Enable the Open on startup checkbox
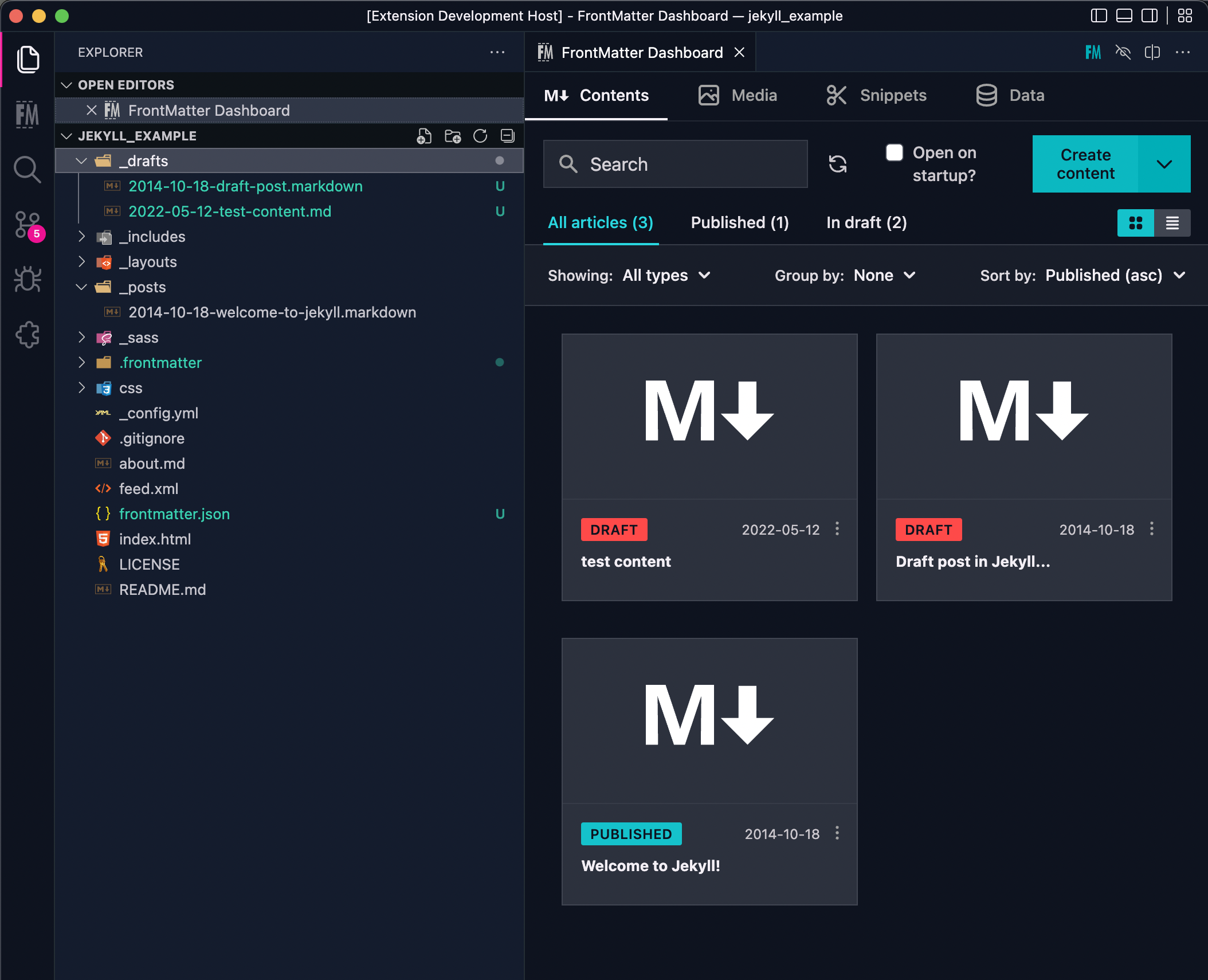This screenshot has width=1208, height=980. (x=895, y=152)
